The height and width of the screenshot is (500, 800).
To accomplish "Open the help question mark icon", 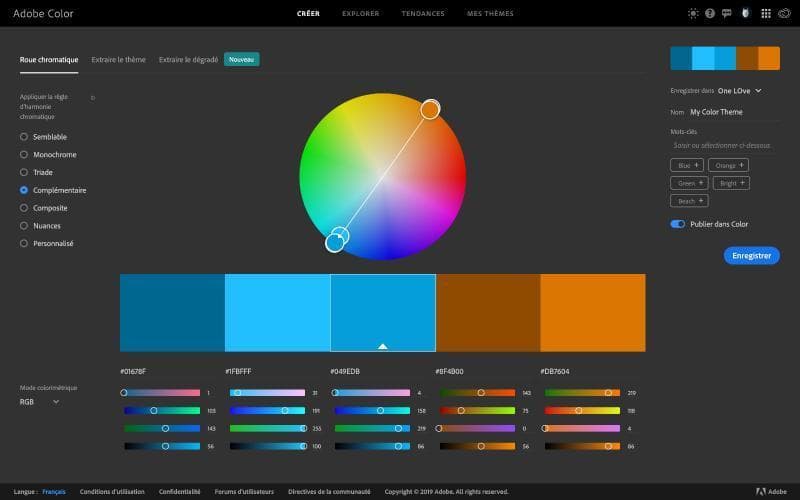I will (x=710, y=13).
